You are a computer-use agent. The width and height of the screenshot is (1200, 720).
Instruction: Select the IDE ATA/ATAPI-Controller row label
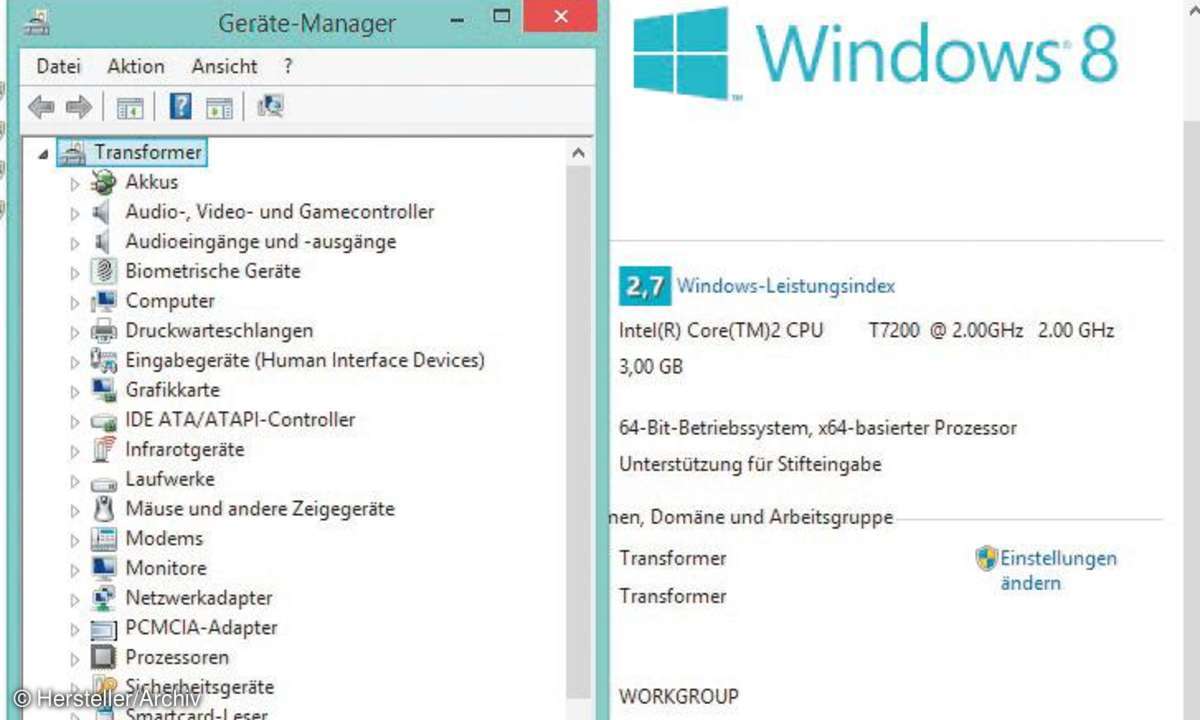[240, 420]
